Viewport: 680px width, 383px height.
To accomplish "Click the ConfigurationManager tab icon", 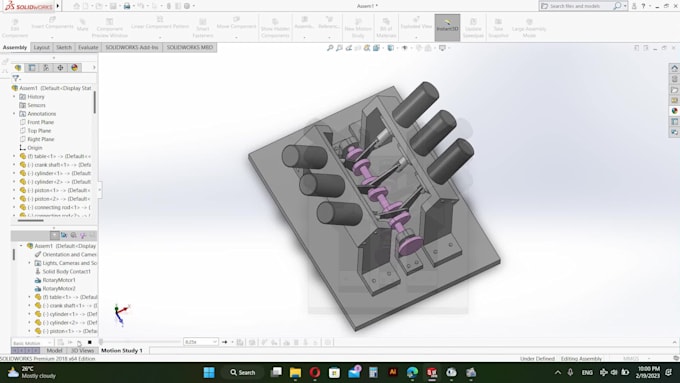I will tap(46, 68).
